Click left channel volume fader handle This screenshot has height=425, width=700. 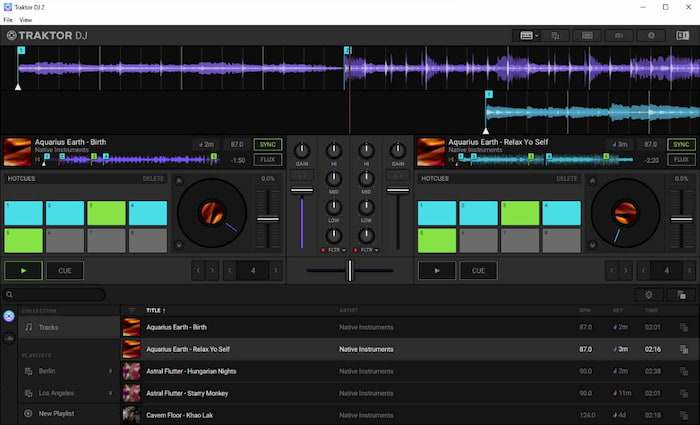tap(302, 191)
